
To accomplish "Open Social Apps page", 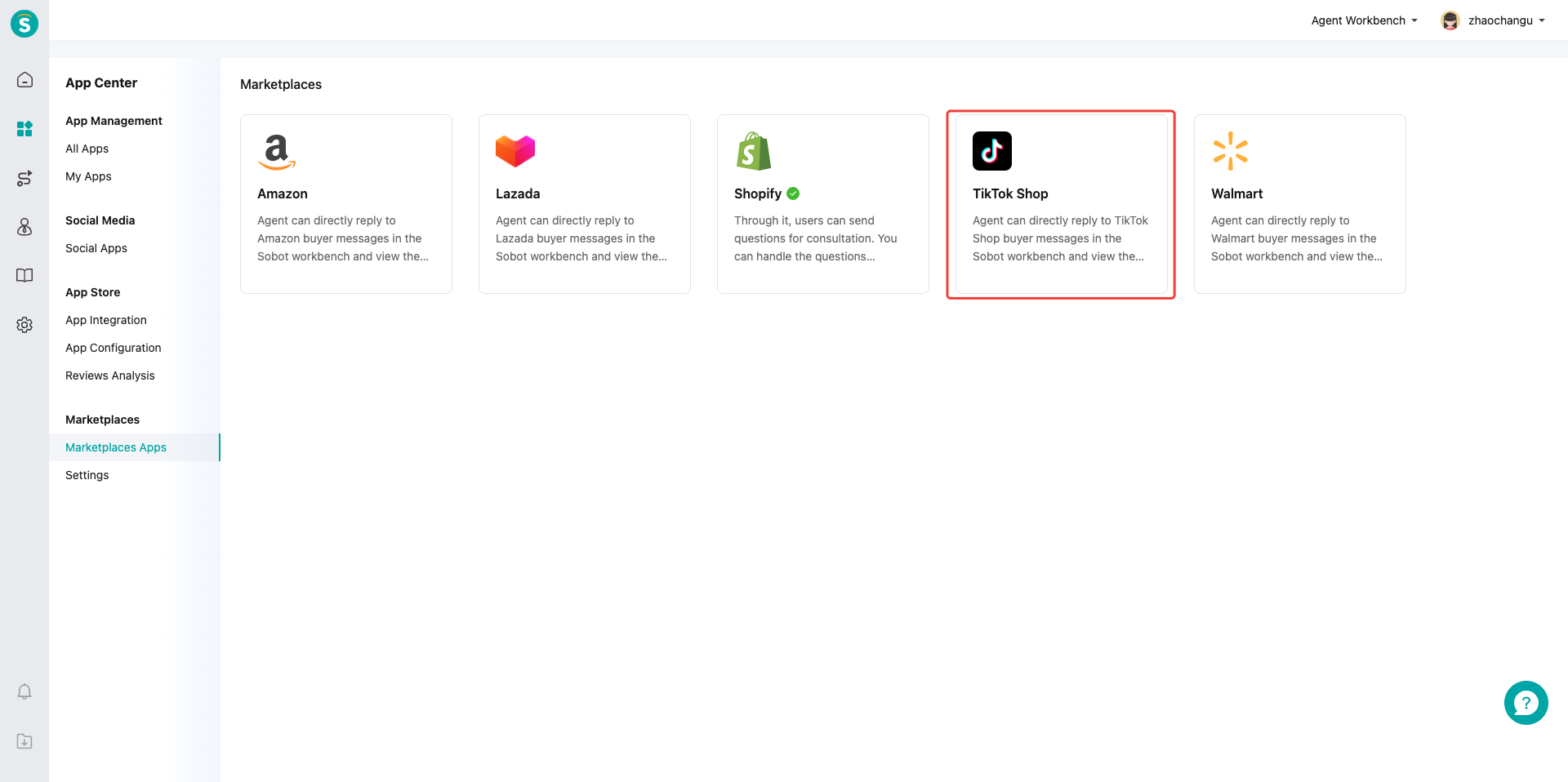I will click(x=96, y=248).
